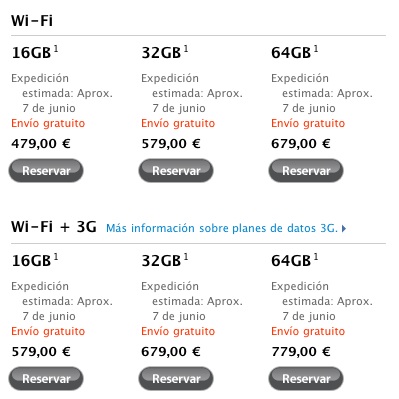Open the 3G data plans information link
The height and width of the screenshot is (399, 399).
222,228
